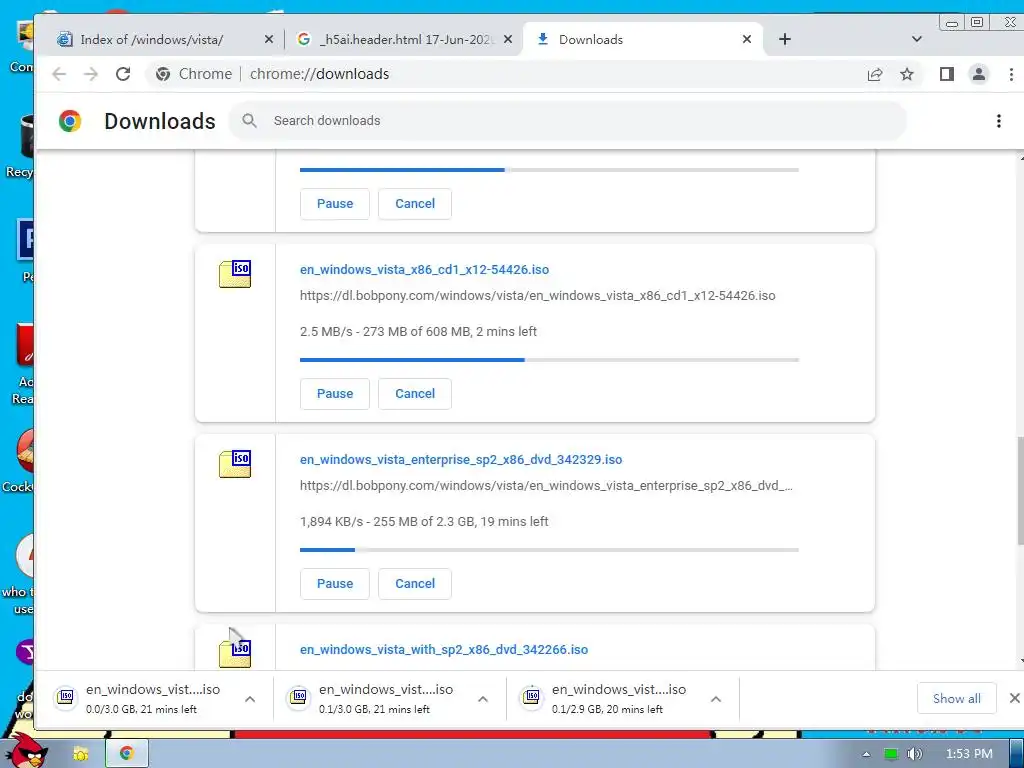The width and height of the screenshot is (1024, 768).
Task: Focus the Search downloads field
Action: [568, 121]
